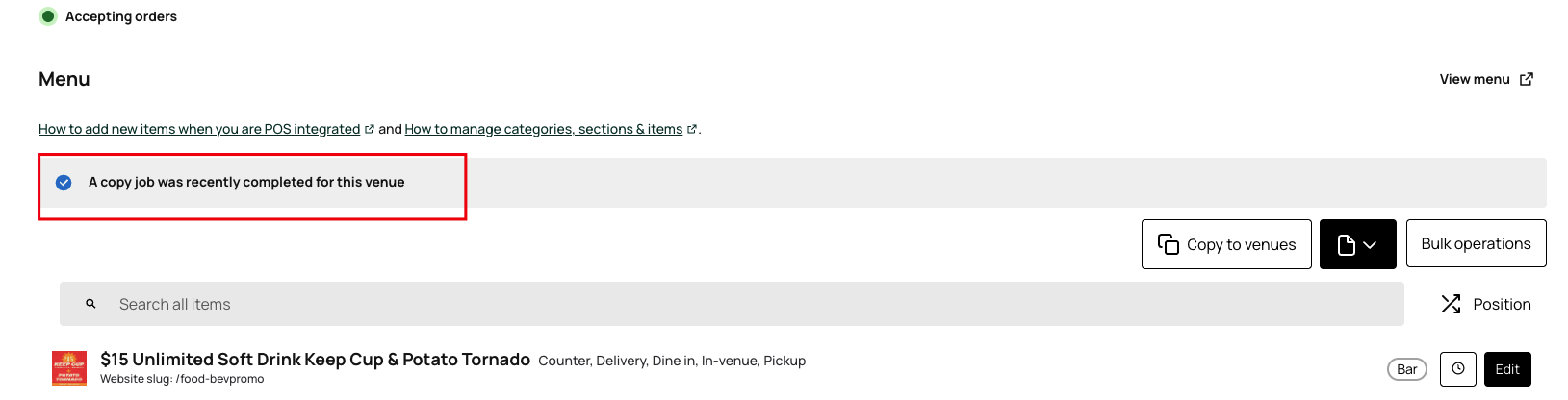The width and height of the screenshot is (1568, 400).
Task: Click the external-link icon beside View menu
Action: click(x=1527, y=79)
